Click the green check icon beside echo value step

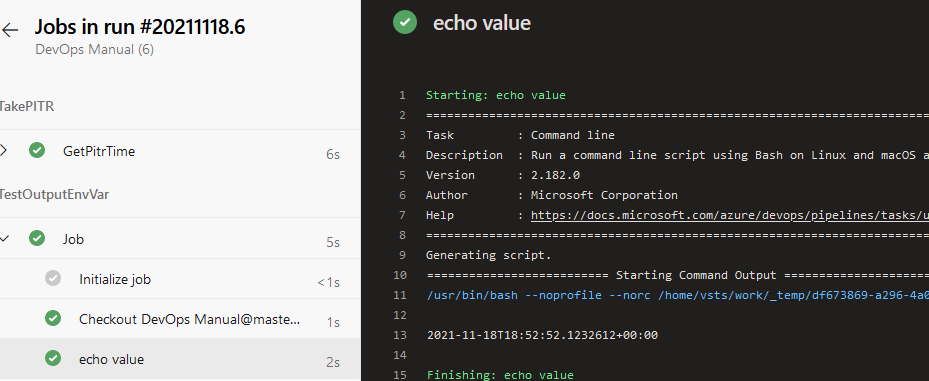click(x=53, y=358)
